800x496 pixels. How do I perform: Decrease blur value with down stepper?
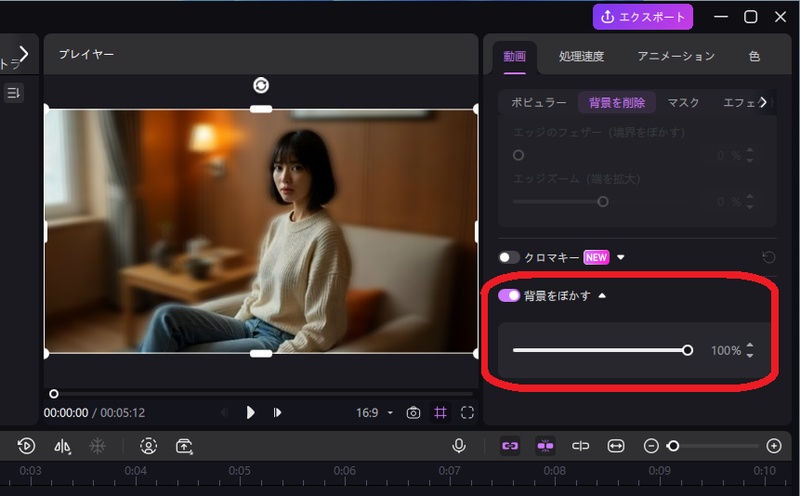[x=749, y=355]
